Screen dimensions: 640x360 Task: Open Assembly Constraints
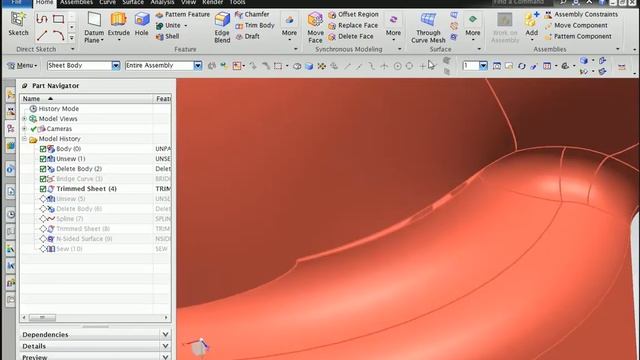point(581,14)
